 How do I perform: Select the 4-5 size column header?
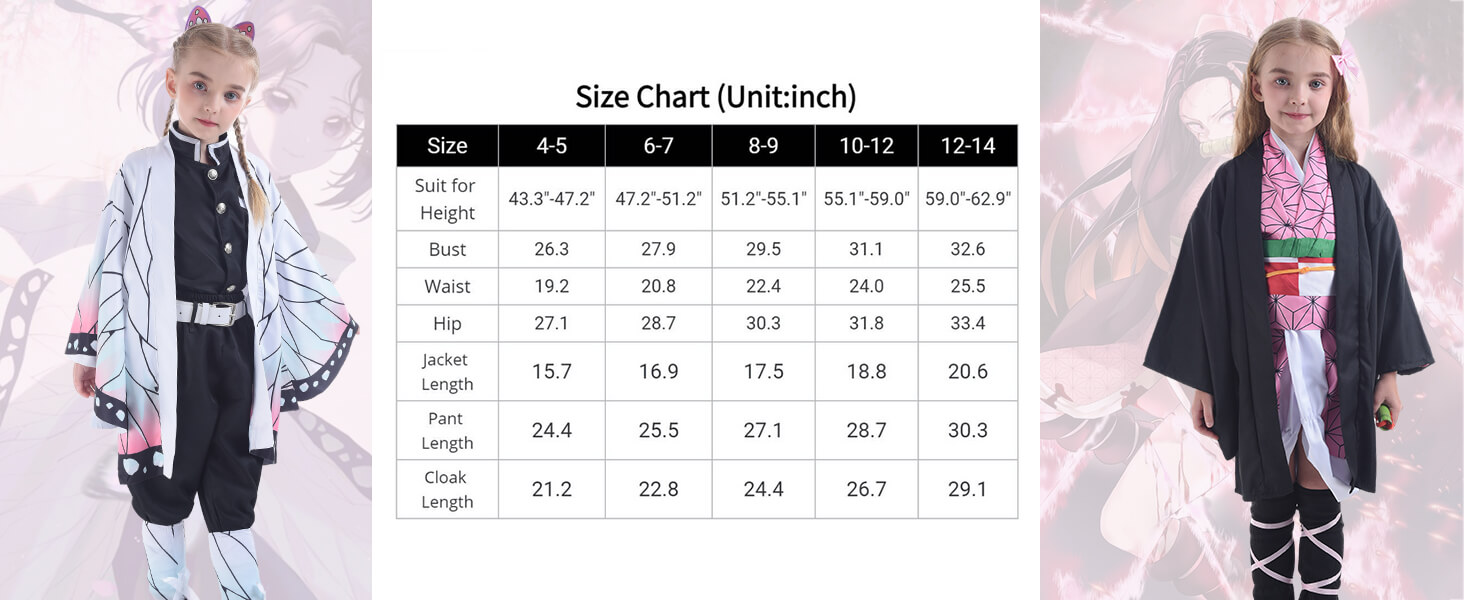tap(551, 146)
